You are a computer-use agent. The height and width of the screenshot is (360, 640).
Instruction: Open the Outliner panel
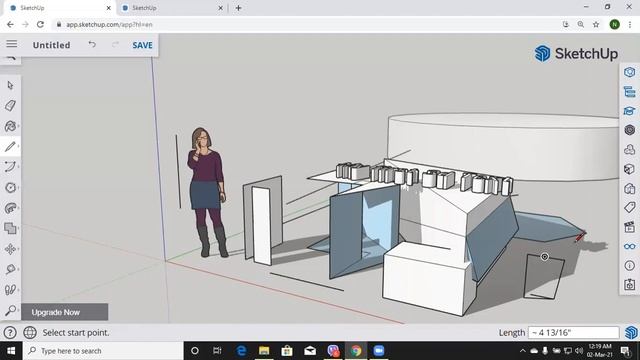[x=629, y=92]
